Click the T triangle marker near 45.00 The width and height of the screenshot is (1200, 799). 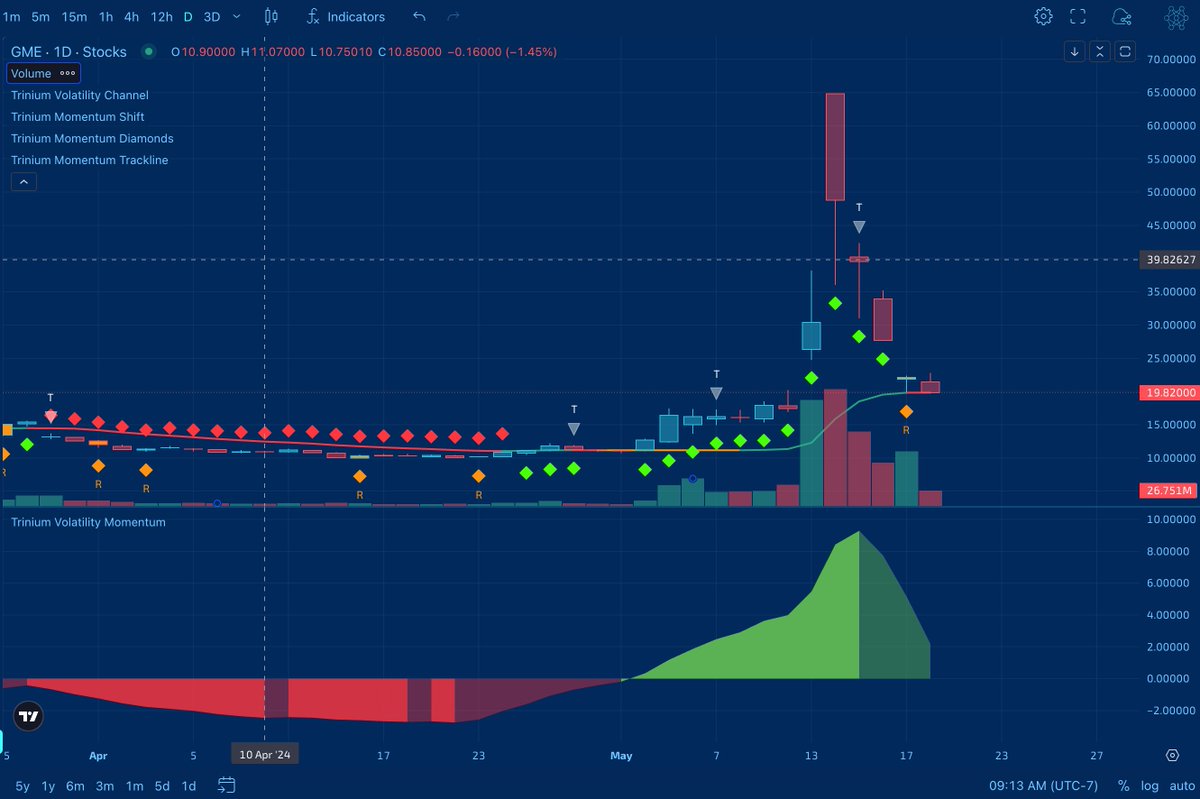point(859,227)
